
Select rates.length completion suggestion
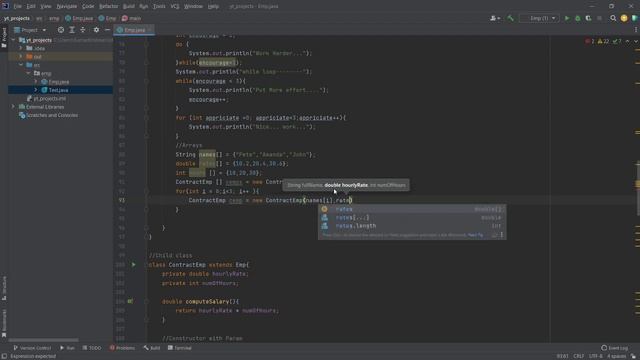(x=412, y=226)
